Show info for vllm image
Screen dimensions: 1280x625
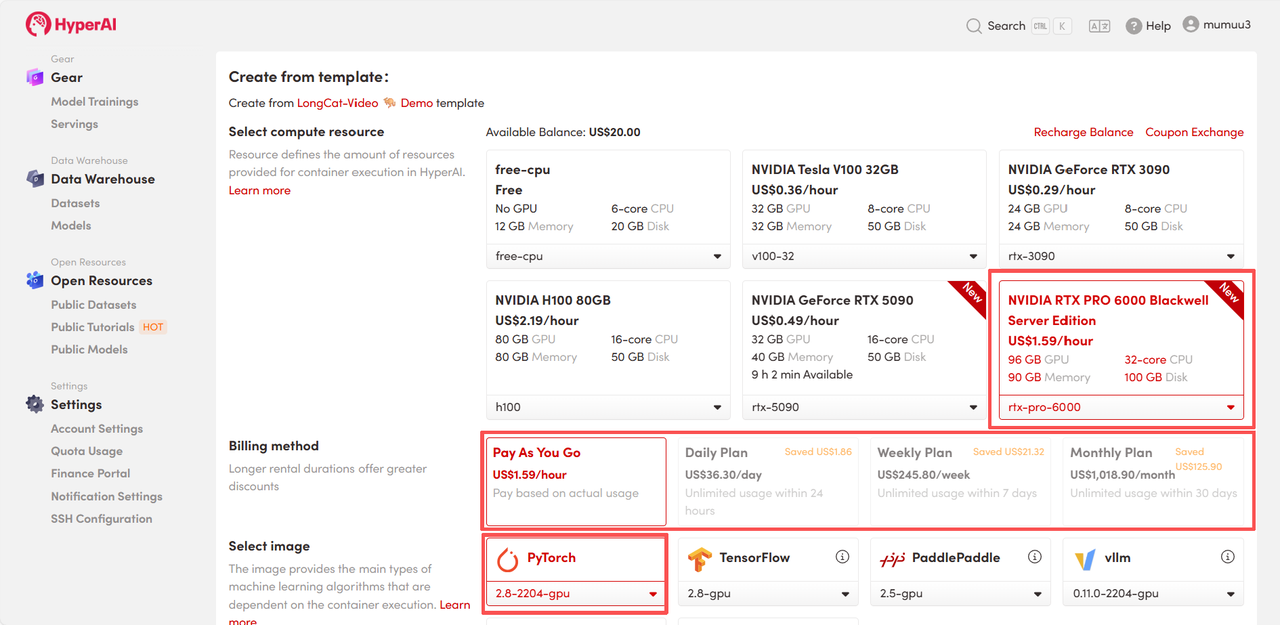1227,557
